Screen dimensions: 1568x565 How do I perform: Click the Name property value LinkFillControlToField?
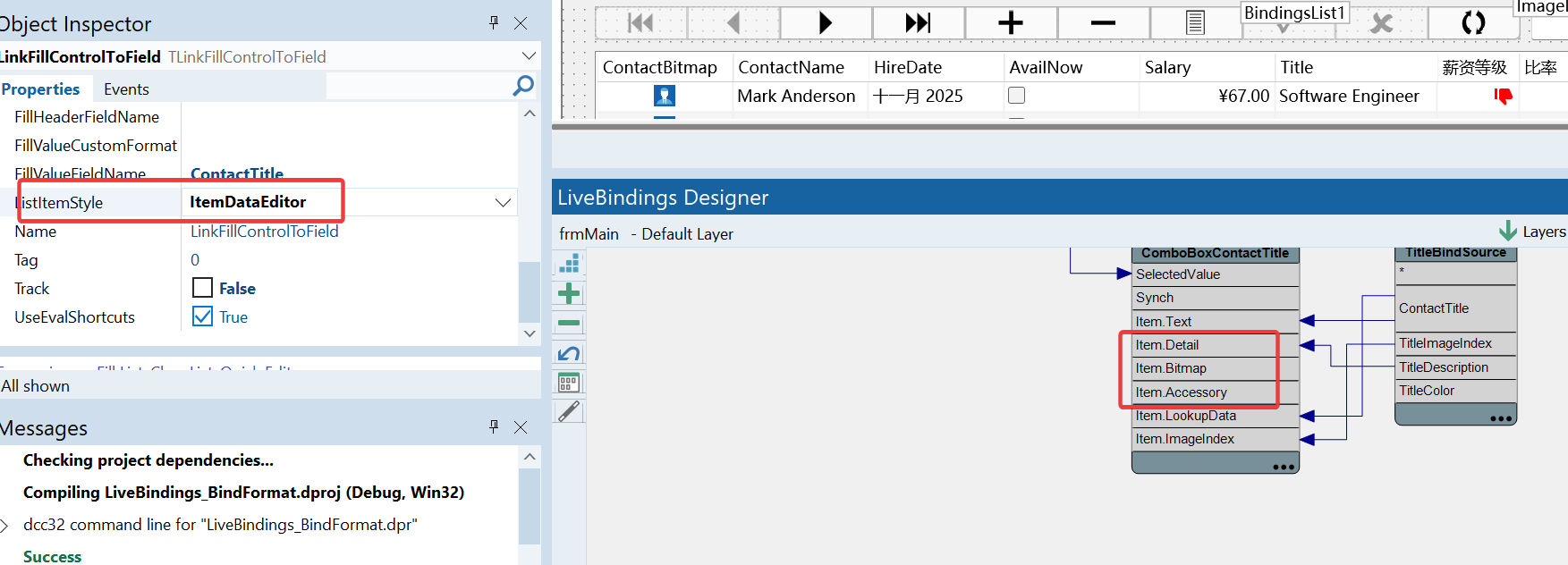click(264, 231)
